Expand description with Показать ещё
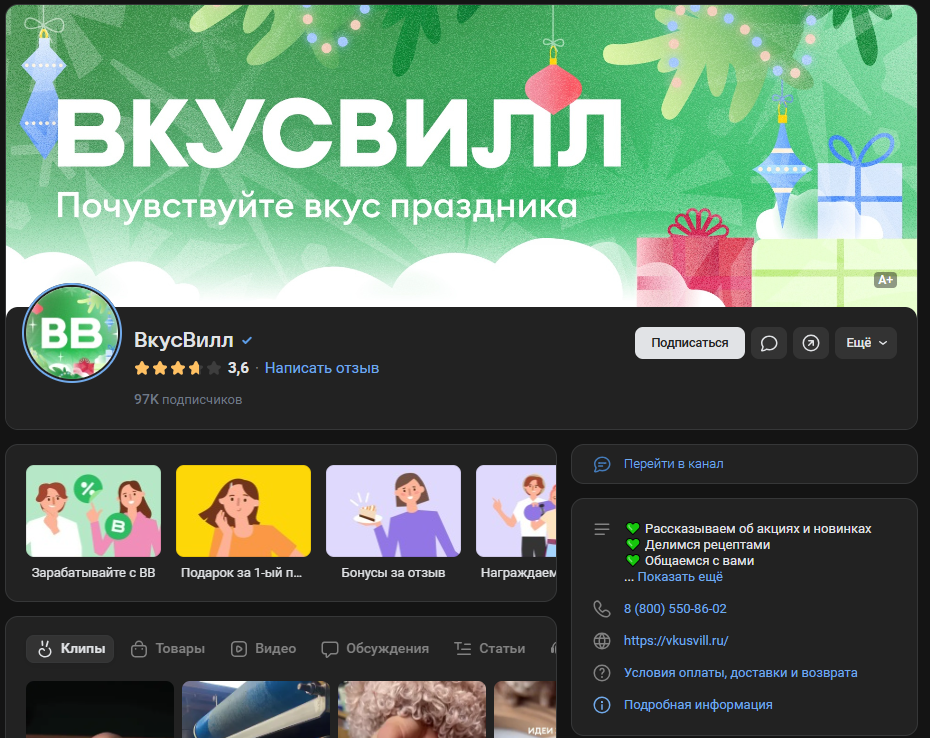 point(680,577)
